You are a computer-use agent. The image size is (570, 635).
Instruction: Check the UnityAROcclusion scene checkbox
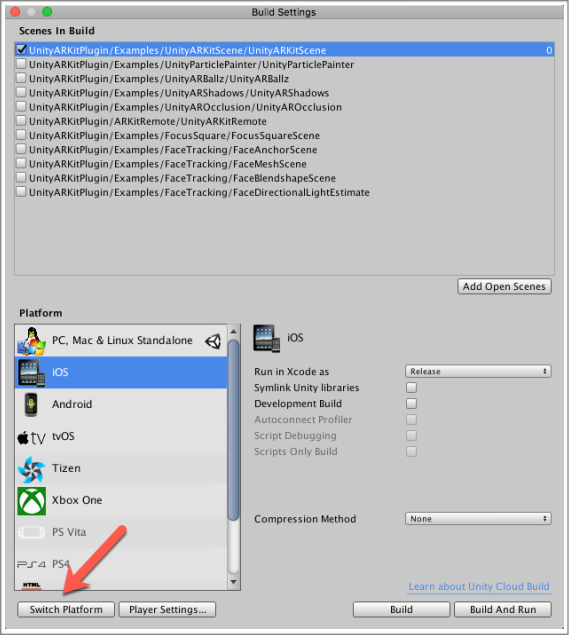pyautogui.click(x=21, y=107)
